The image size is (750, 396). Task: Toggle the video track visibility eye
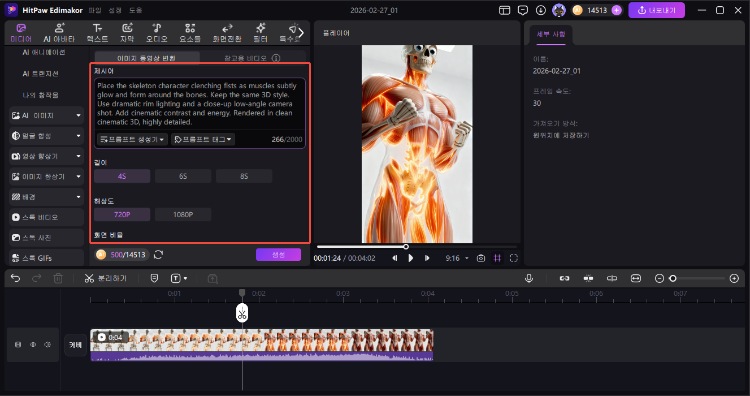(33, 344)
